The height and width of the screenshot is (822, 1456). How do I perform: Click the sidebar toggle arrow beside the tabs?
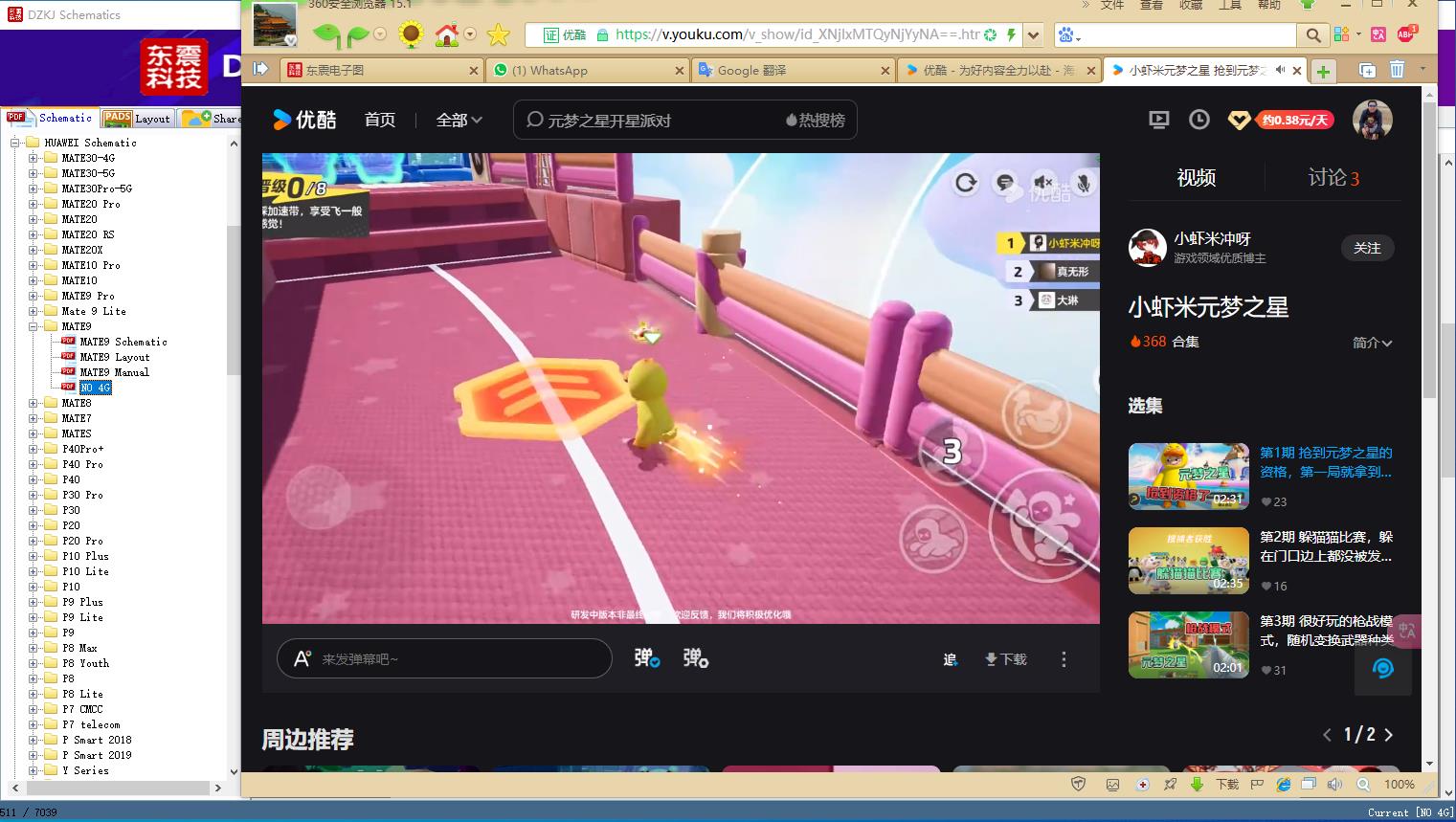click(x=260, y=69)
